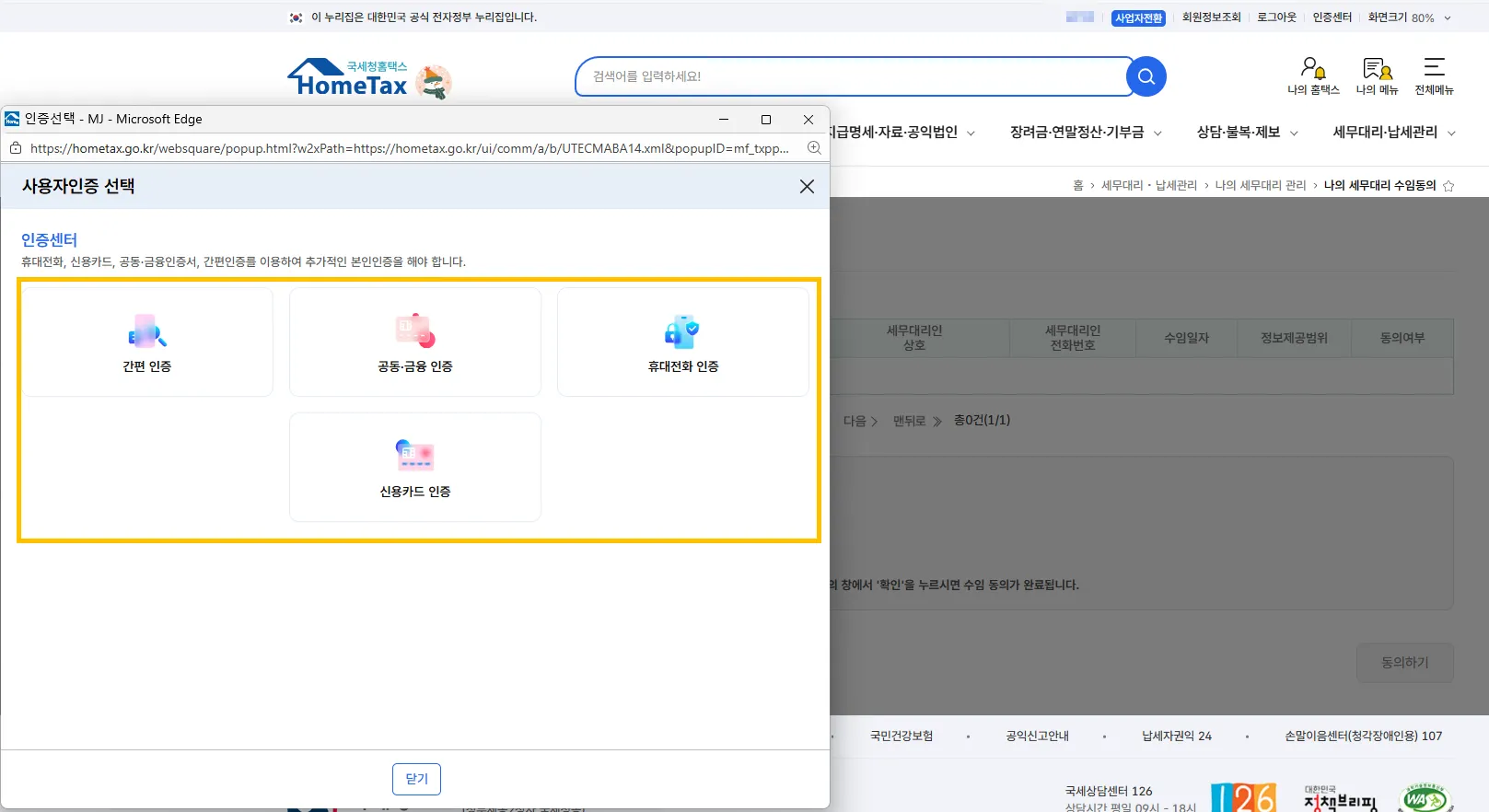The image size is (1489, 812).
Task: Open 나의 메뉴 icon
Action: tap(1377, 75)
